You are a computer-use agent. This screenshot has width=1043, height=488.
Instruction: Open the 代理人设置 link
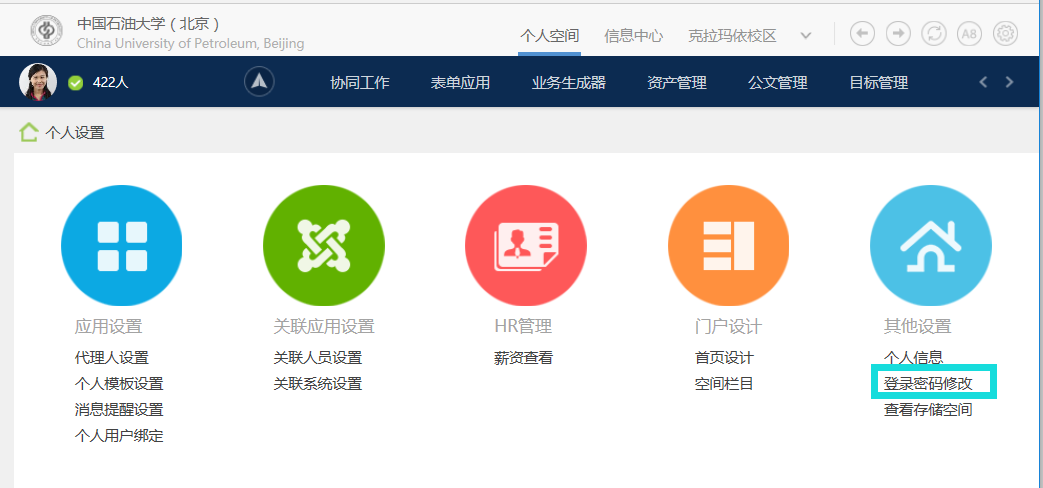[x=111, y=357]
